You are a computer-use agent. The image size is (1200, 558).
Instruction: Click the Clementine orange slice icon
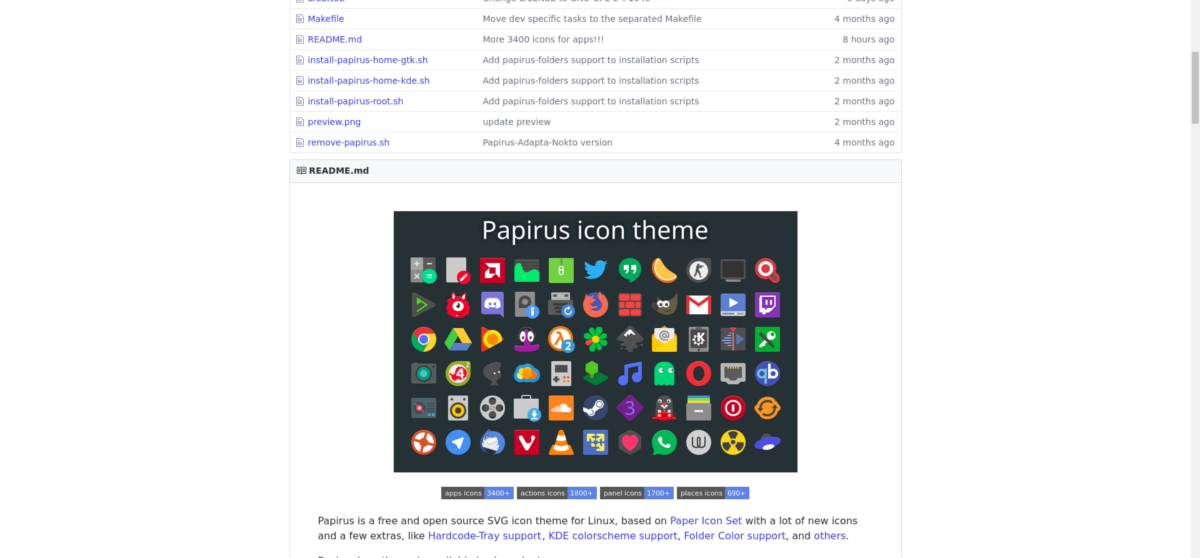tap(664, 270)
